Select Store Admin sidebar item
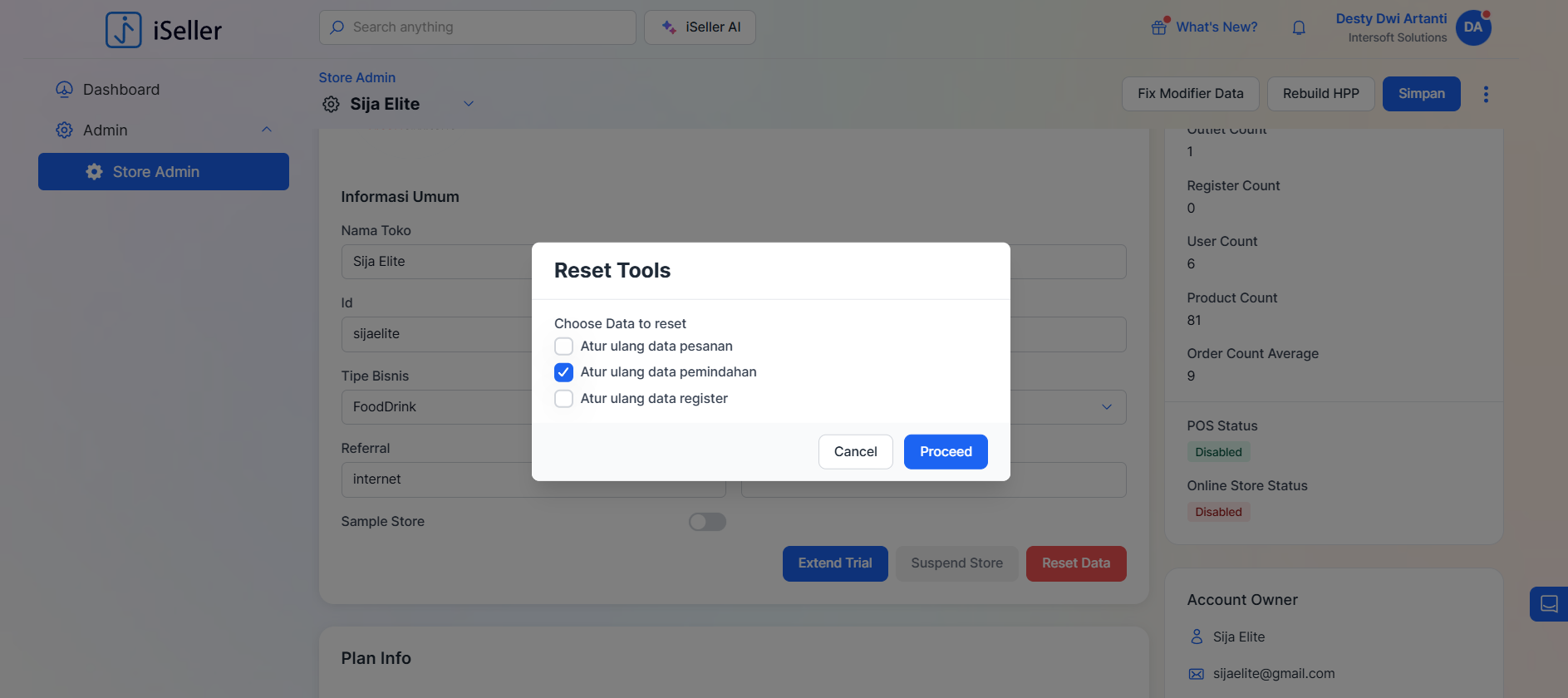Screen dimensions: 1568x698 [164, 172]
